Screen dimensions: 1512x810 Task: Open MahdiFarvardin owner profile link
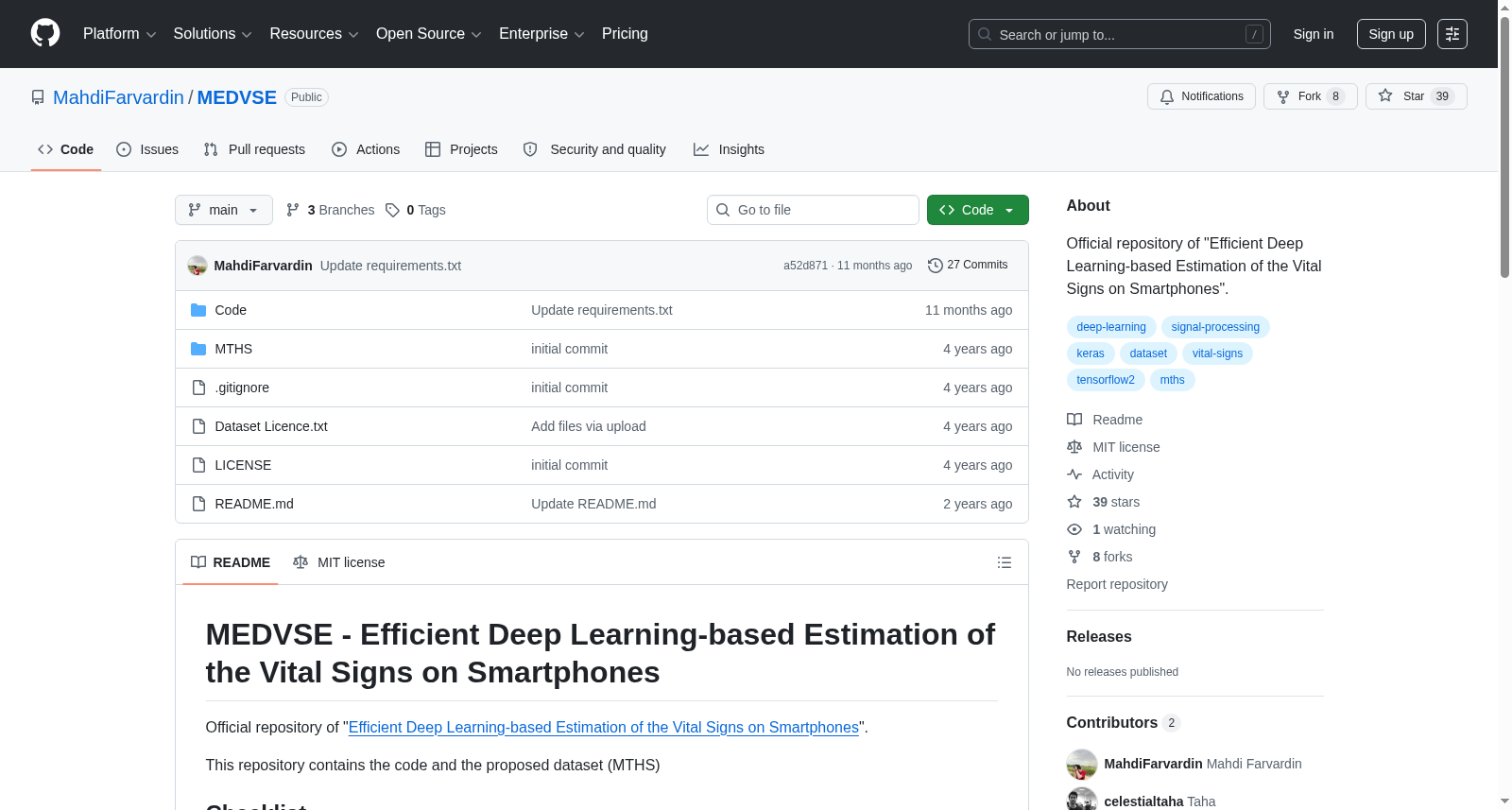118,97
